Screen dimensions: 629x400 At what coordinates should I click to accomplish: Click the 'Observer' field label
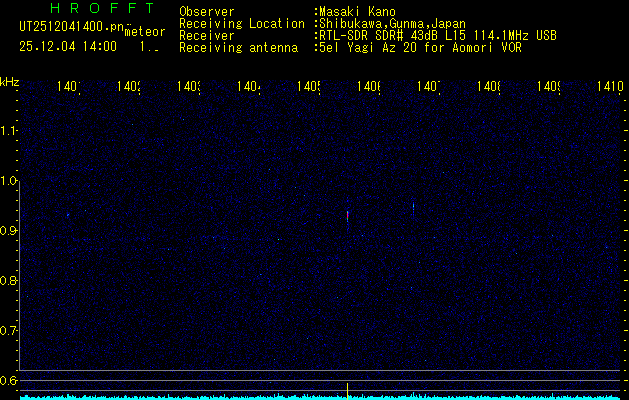tap(207, 12)
